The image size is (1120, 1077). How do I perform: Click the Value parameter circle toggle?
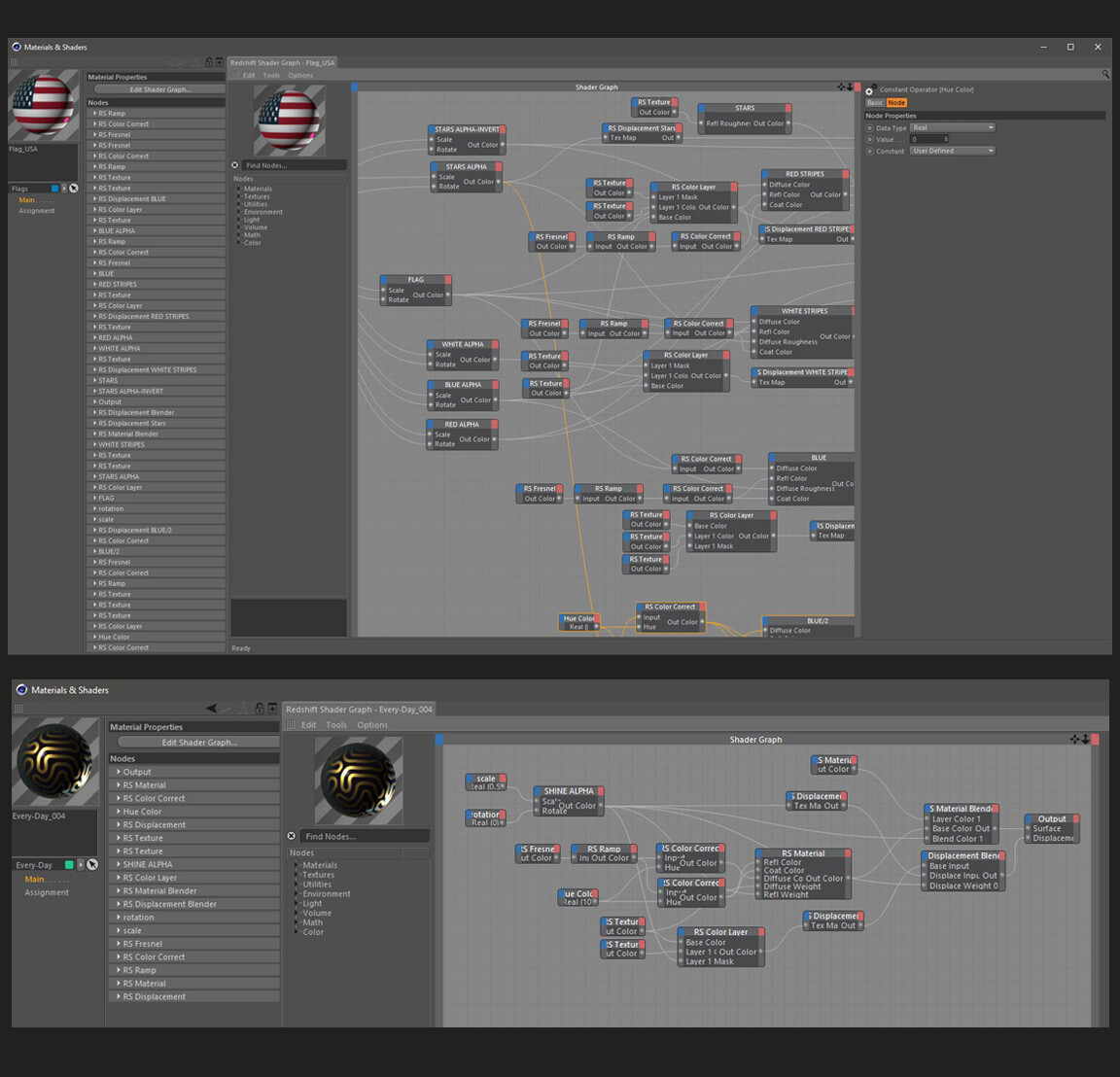[869, 139]
